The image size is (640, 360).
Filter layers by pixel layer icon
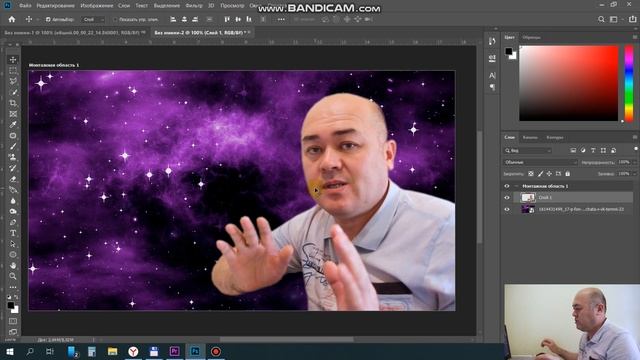click(573, 151)
